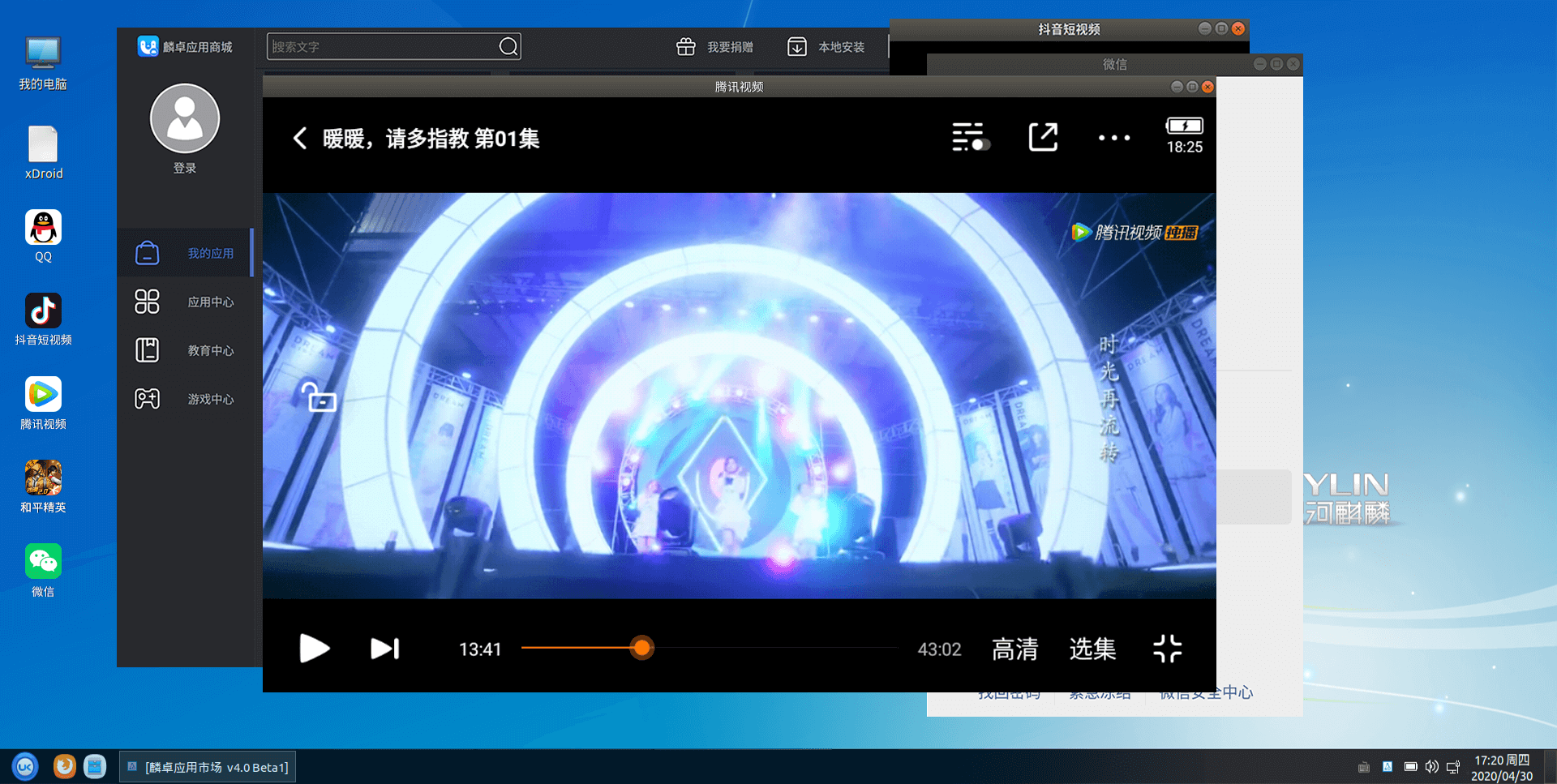Select the 游戏中心 sidebar tab
The width and height of the screenshot is (1557, 784).
coord(185,399)
